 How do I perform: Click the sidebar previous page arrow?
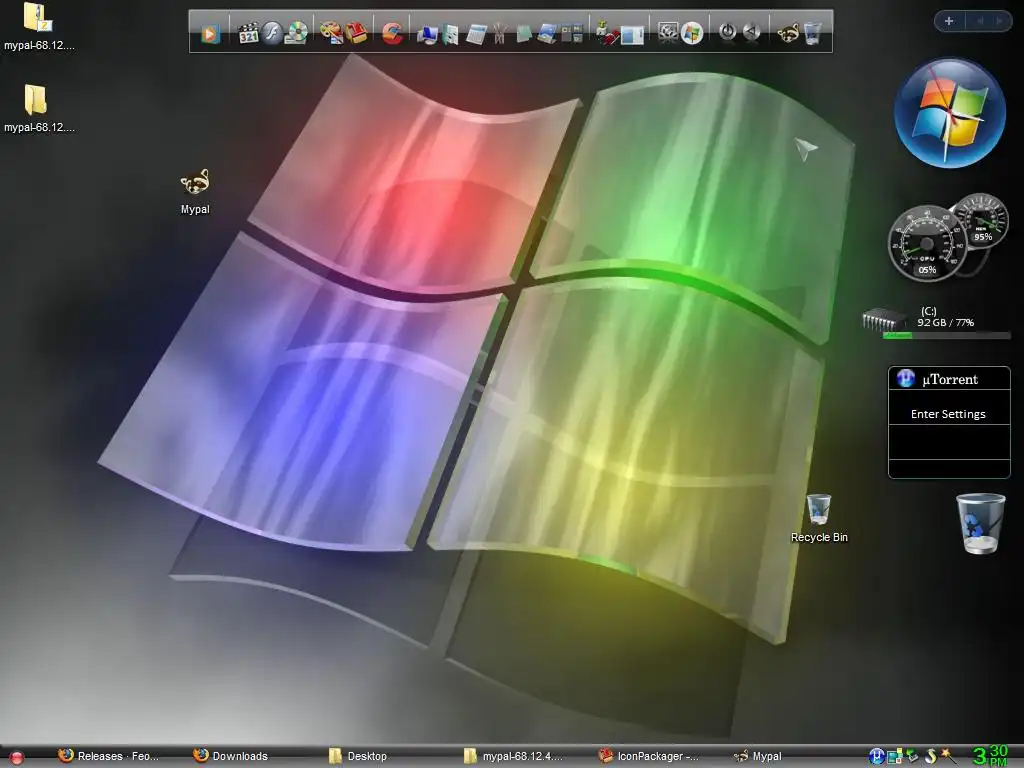click(980, 21)
